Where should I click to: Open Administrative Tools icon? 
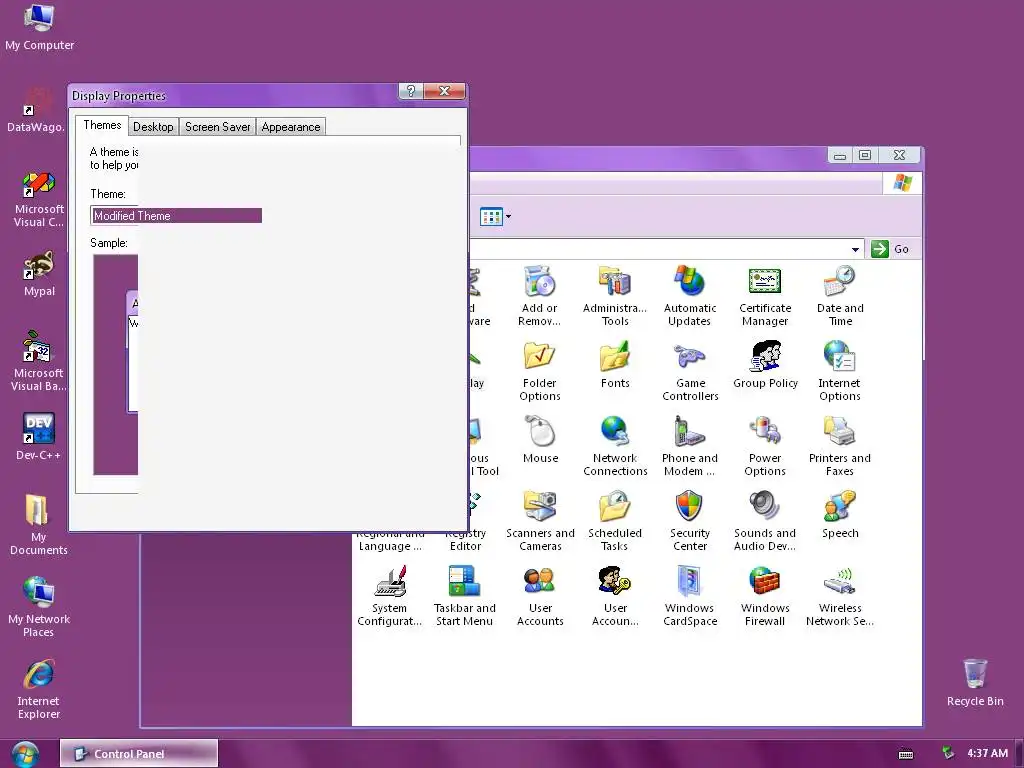click(x=615, y=295)
